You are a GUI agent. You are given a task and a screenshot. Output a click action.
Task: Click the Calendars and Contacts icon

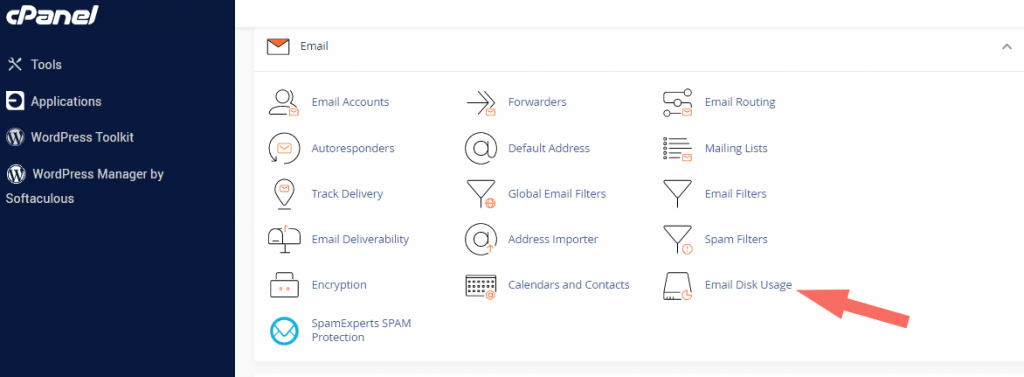[x=481, y=286]
